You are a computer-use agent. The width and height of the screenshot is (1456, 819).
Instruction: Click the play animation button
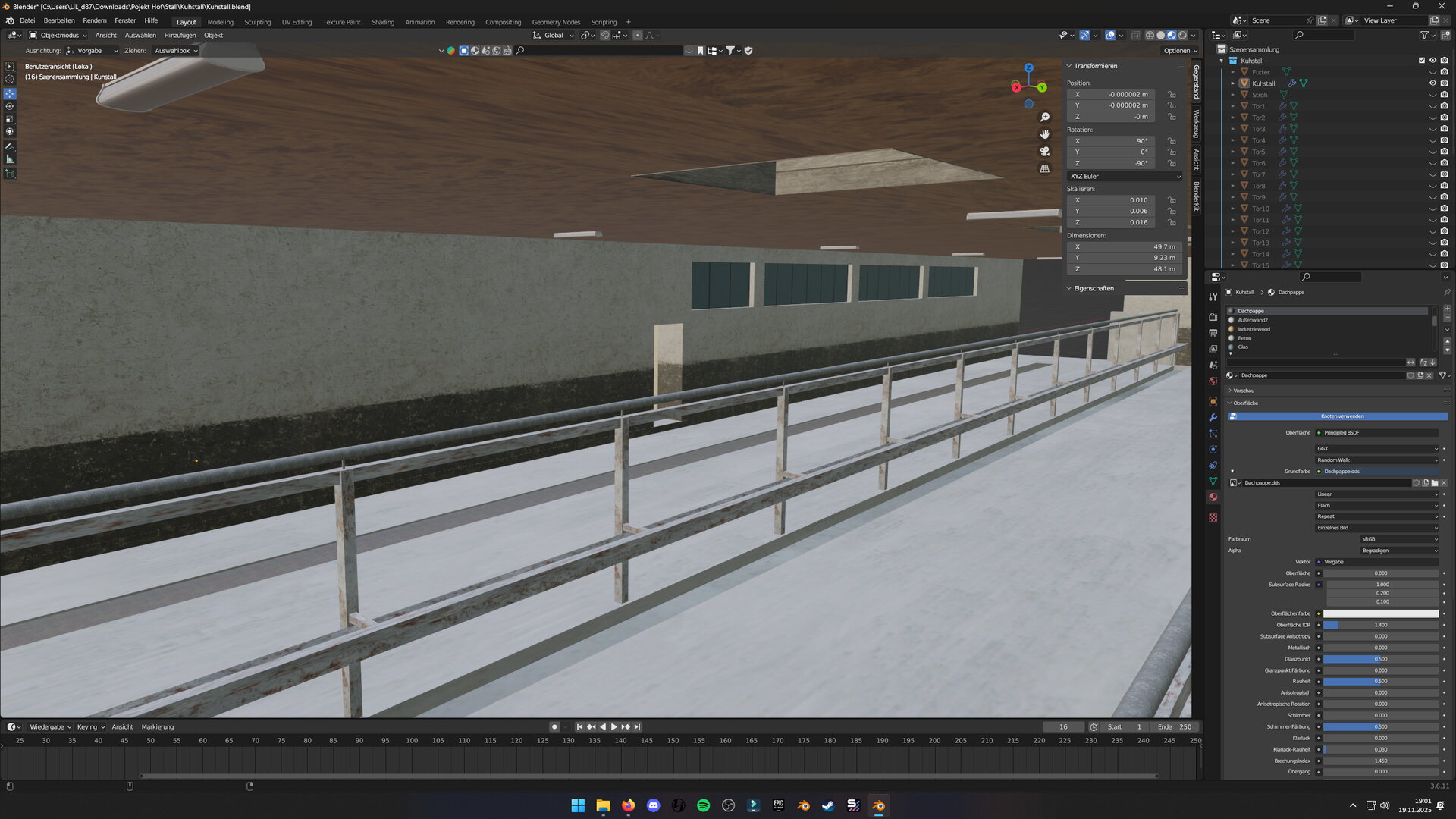(613, 726)
